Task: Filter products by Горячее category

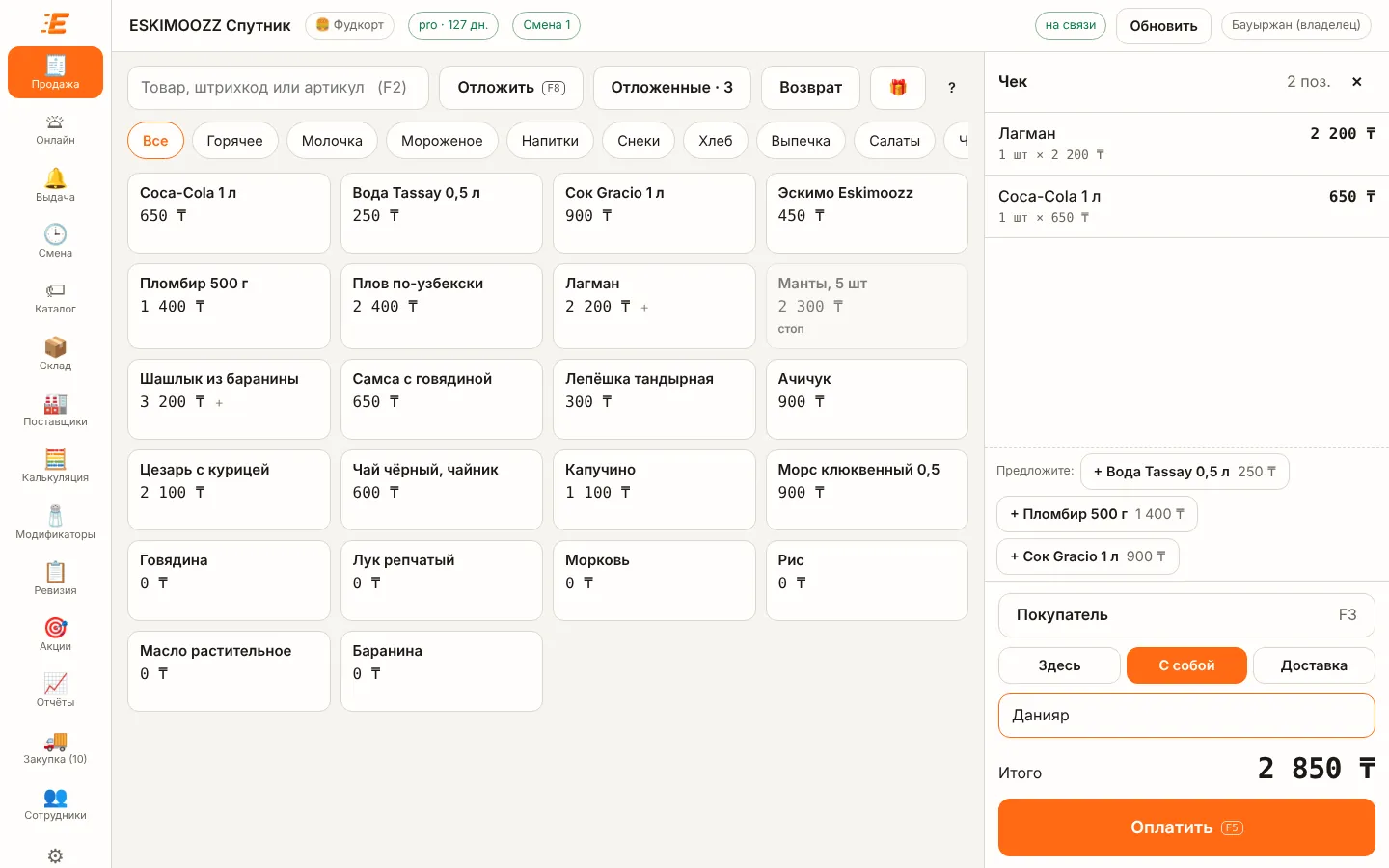Action: coord(234,141)
